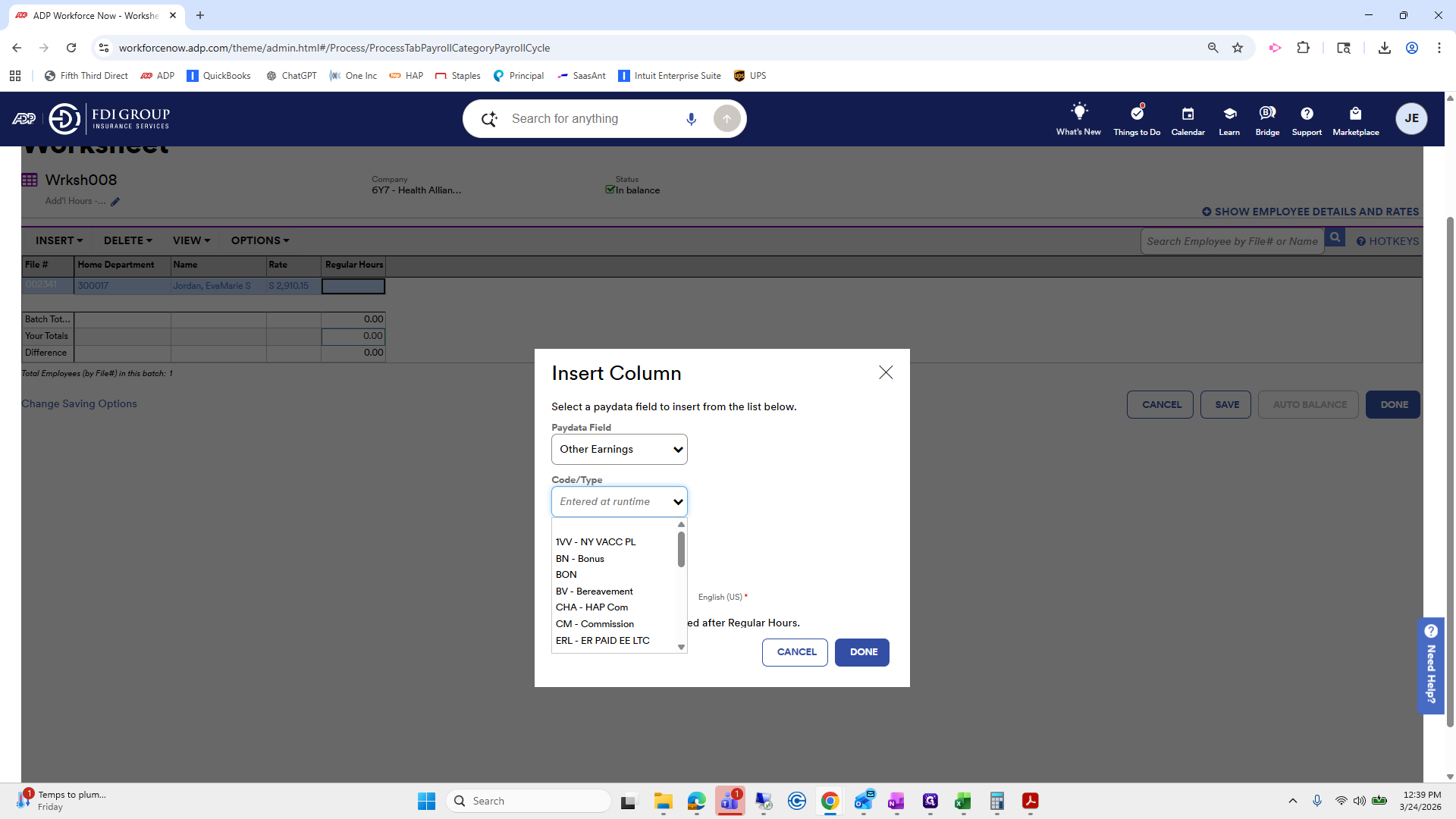Open Excel from the Windows taskbar
The width and height of the screenshot is (1456, 819).
(x=963, y=802)
